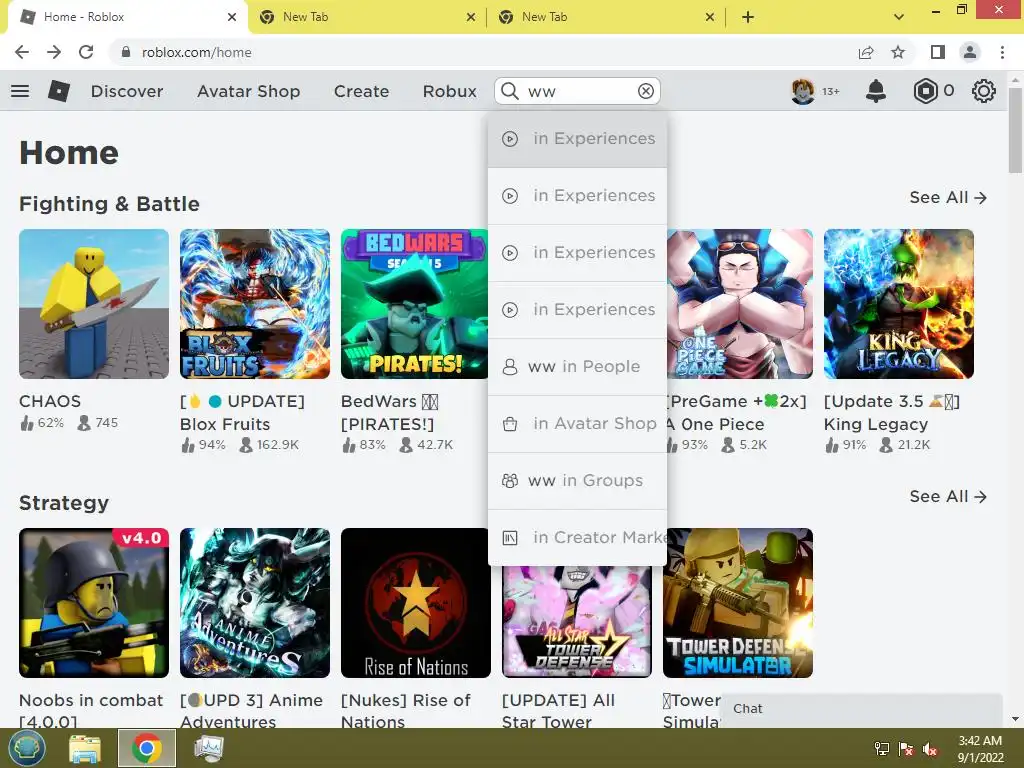The height and width of the screenshot is (768, 1024).
Task: Click the muted volume tray icon
Action: point(930,749)
